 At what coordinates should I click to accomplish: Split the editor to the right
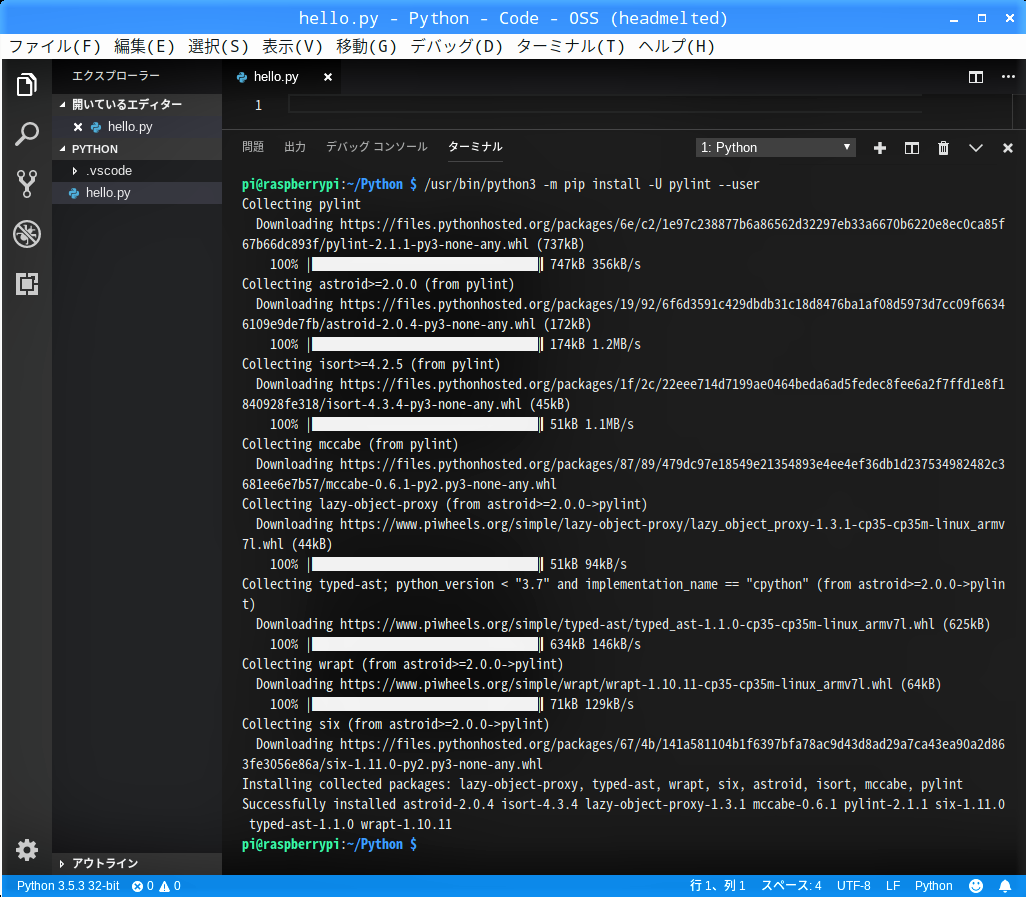tap(976, 77)
